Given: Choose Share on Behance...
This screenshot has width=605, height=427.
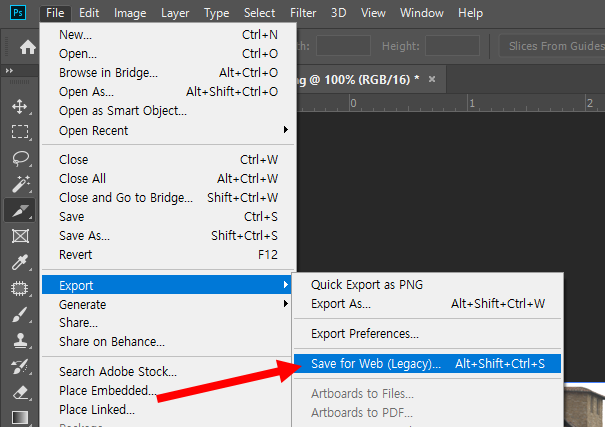Looking at the screenshot, I should [169, 341].
